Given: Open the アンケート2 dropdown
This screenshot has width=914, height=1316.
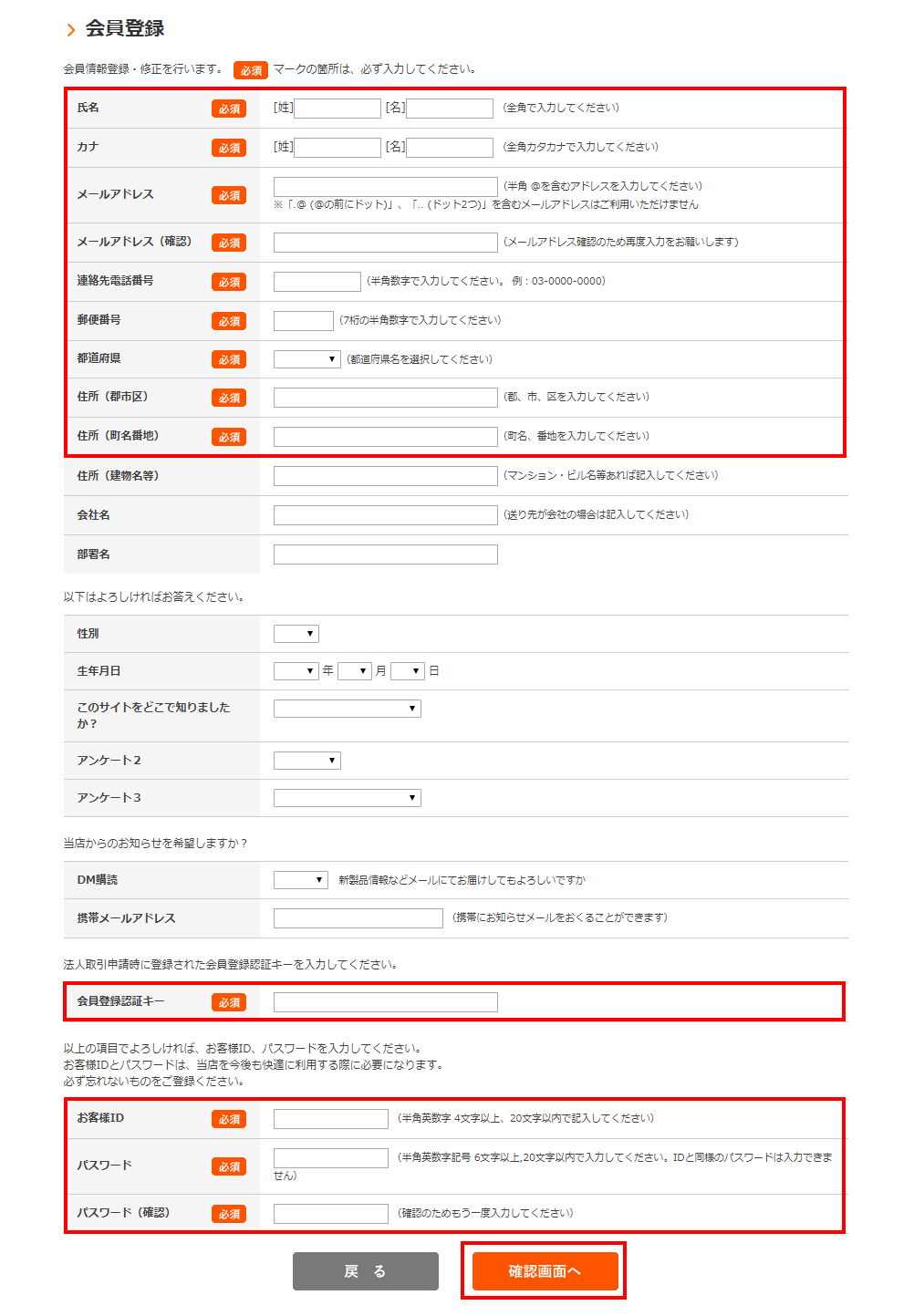Looking at the screenshot, I should 306,761.
